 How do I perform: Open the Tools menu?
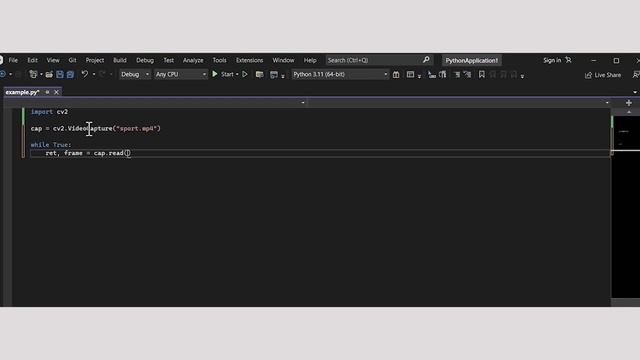pos(219,60)
